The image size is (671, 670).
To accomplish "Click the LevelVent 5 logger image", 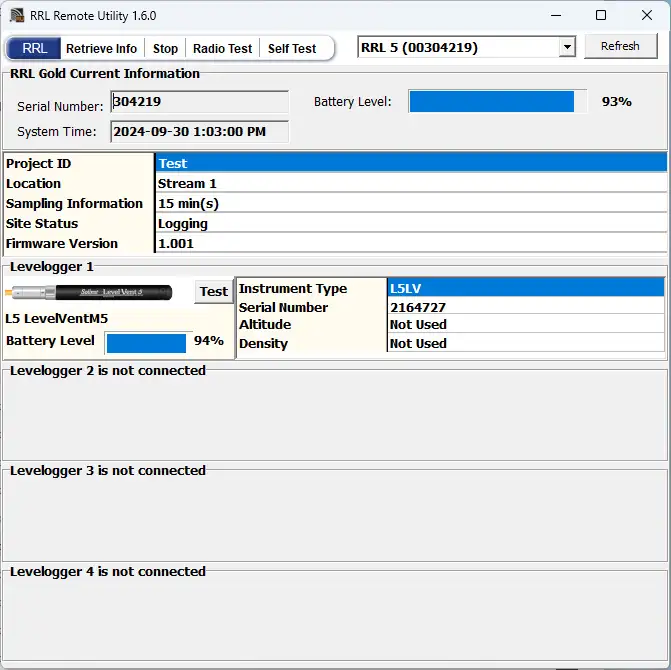I will (89, 292).
